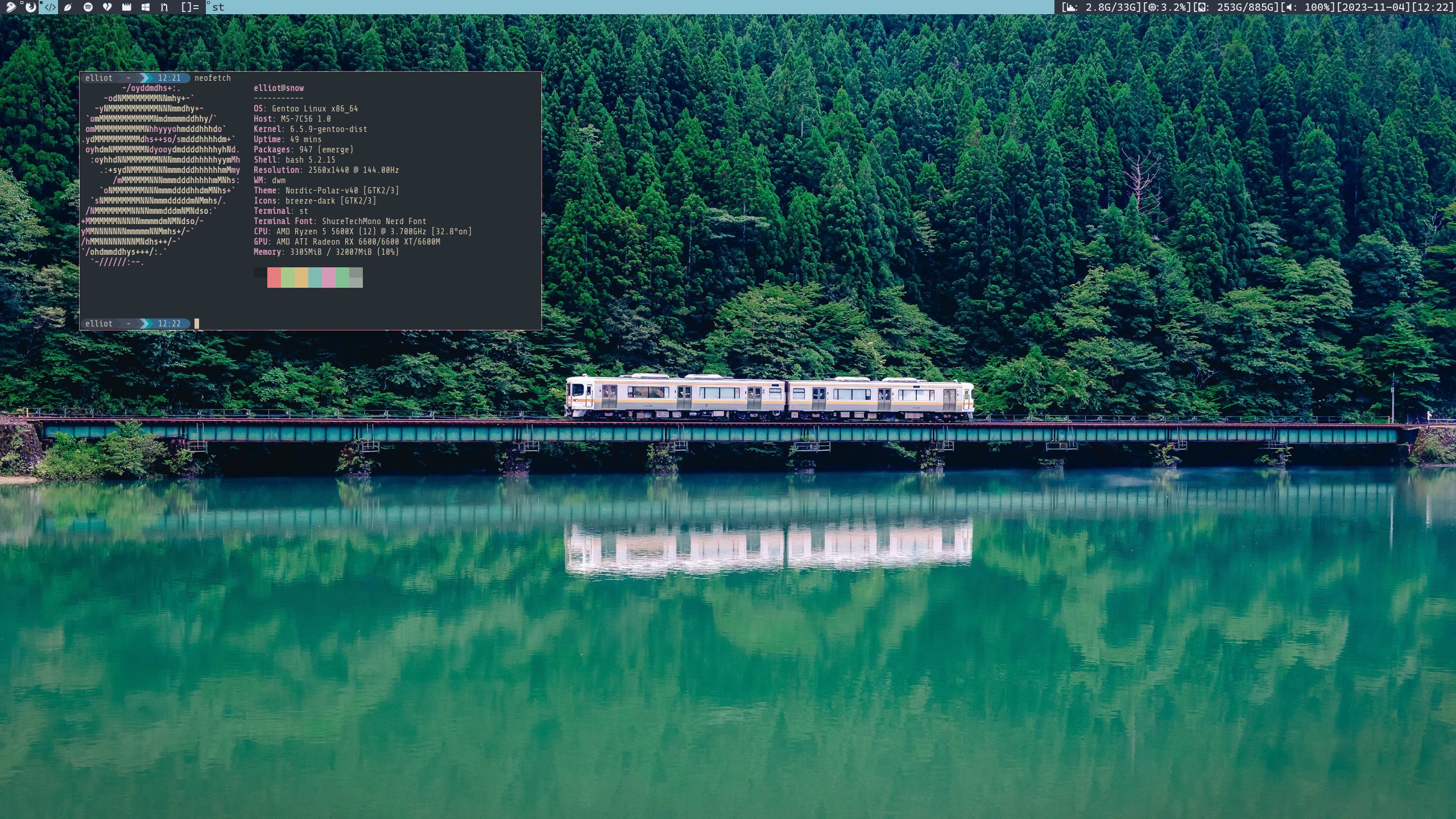This screenshot has height=819, width=1456.
Task: Click the Icons: breeze-dark line
Action: pos(315,201)
